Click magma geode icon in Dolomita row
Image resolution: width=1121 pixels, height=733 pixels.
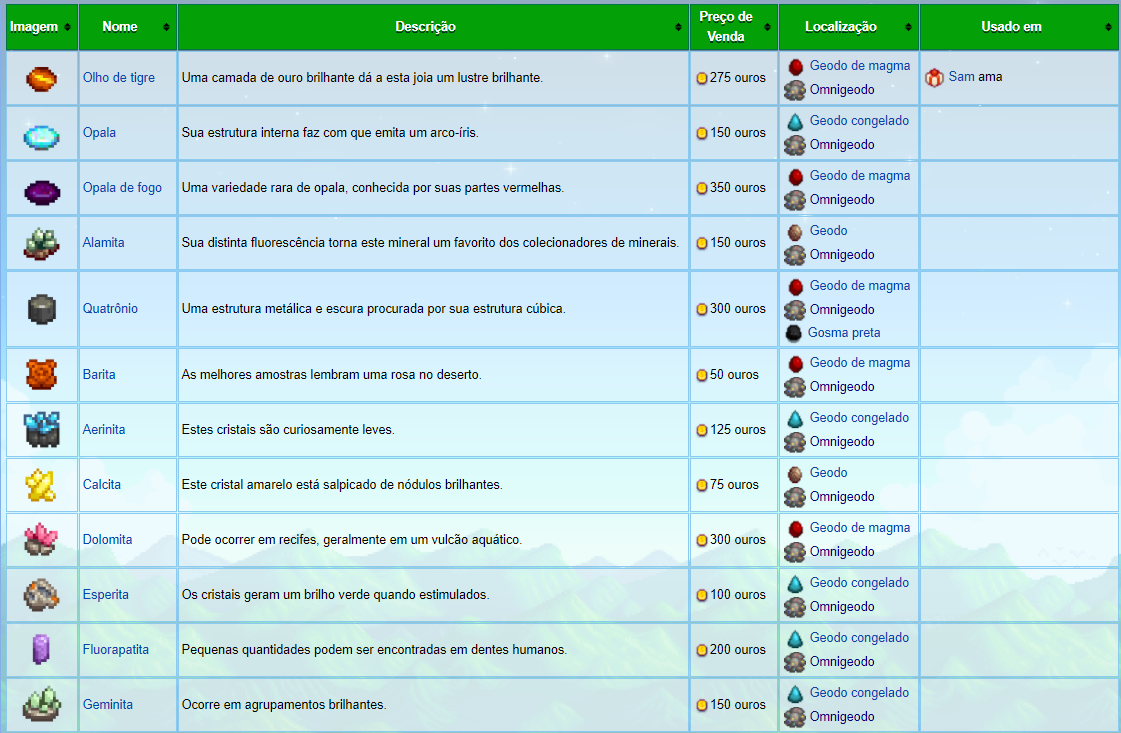tap(796, 528)
